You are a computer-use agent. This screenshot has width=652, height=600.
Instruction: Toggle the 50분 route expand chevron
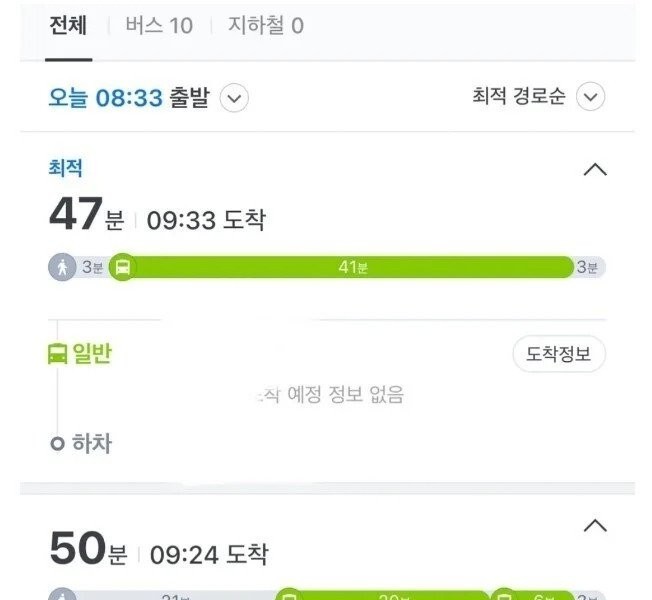(x=595, y=526)
